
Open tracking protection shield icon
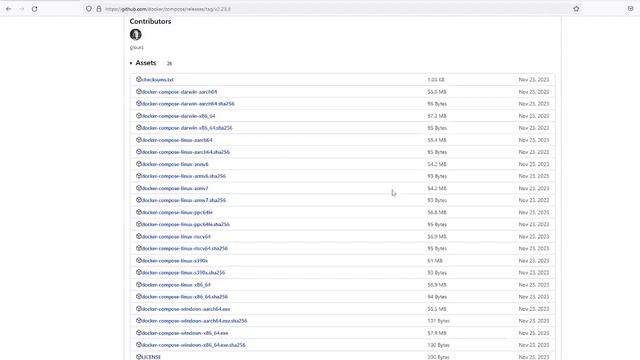(89, 9)
